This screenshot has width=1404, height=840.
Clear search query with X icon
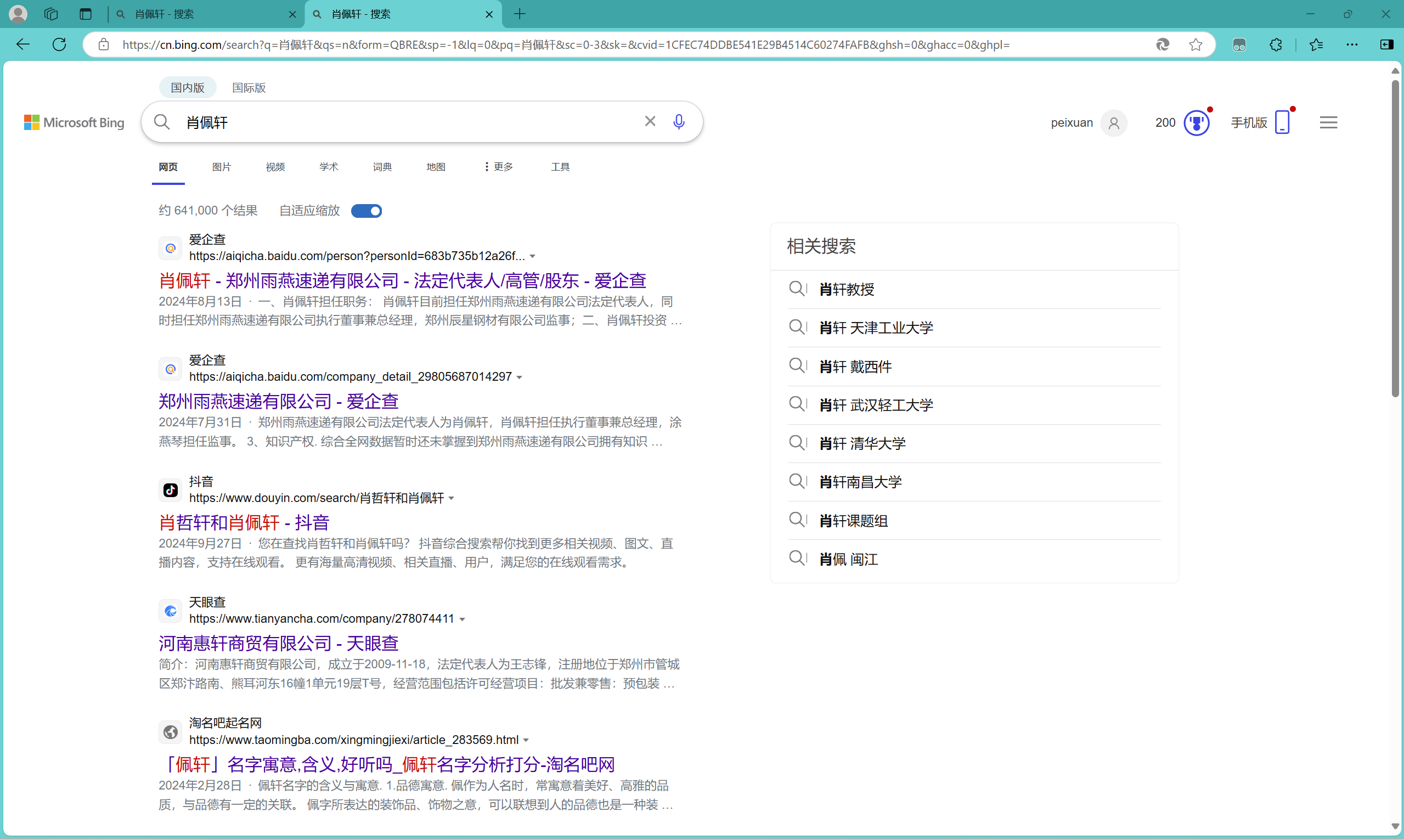[650, 121]
